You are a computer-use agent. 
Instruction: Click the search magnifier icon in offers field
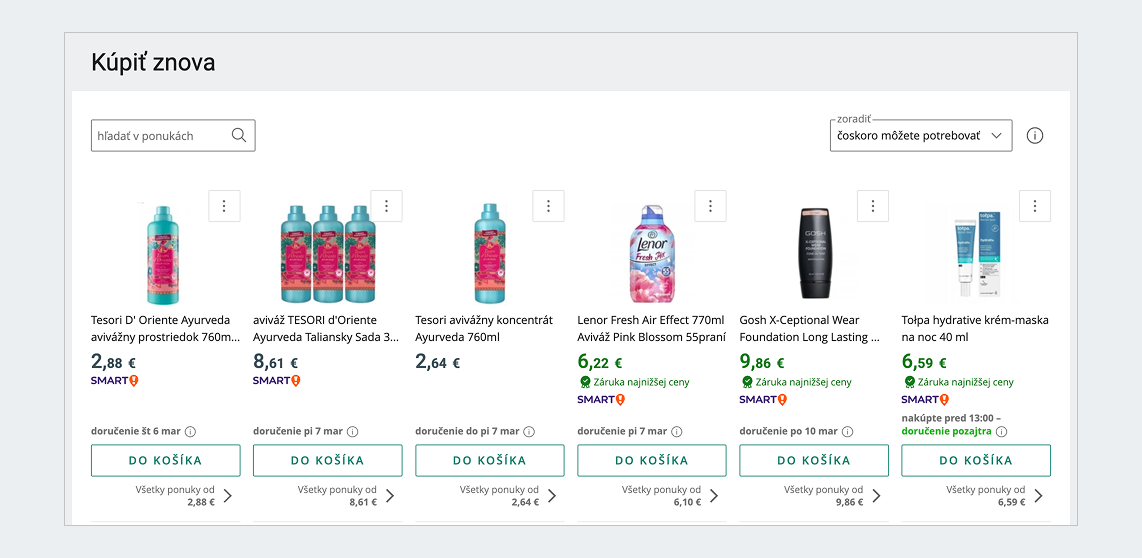coord(239,136)
